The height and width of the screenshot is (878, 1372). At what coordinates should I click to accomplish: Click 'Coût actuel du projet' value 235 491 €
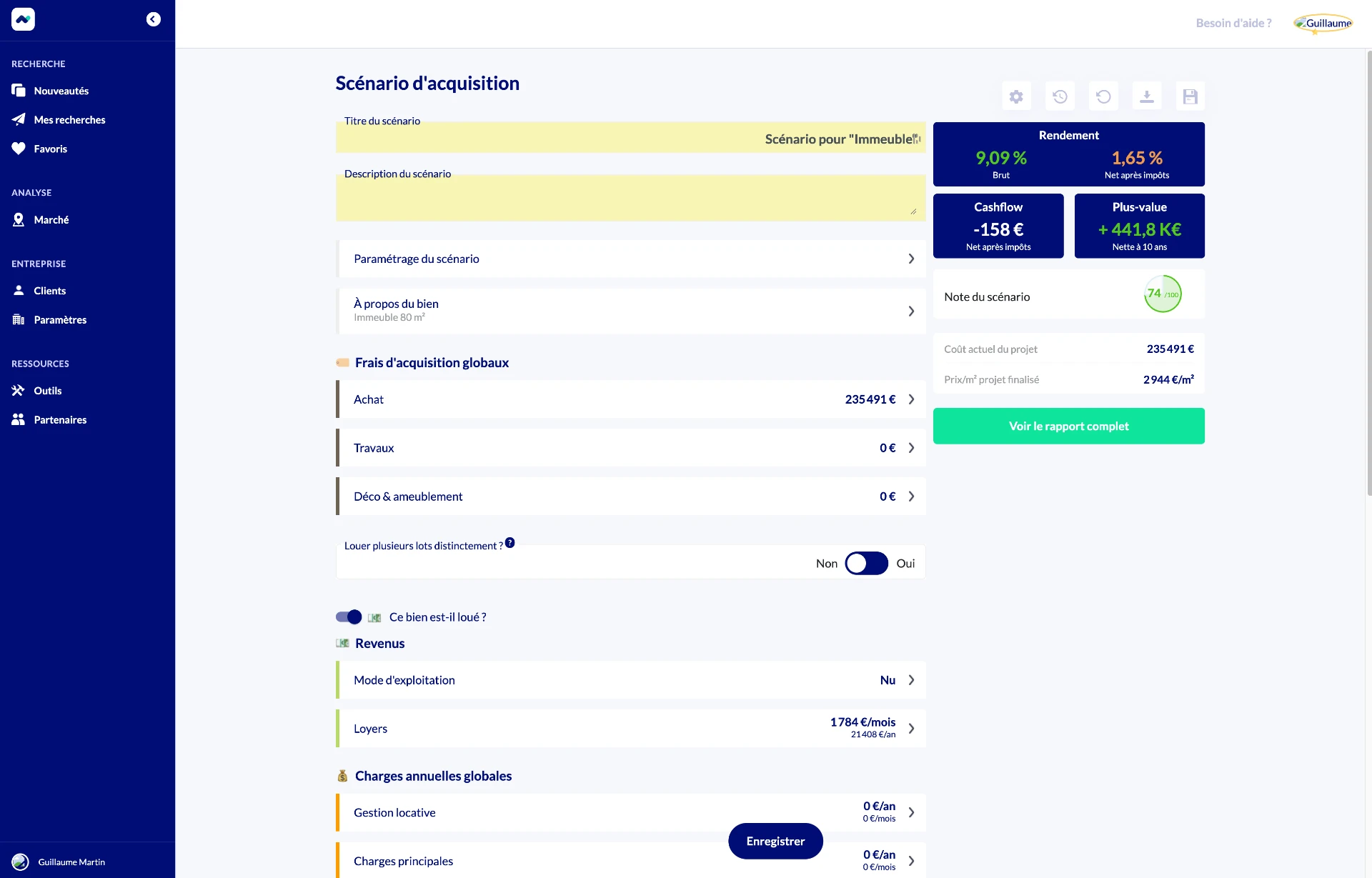coord(1170,349)
